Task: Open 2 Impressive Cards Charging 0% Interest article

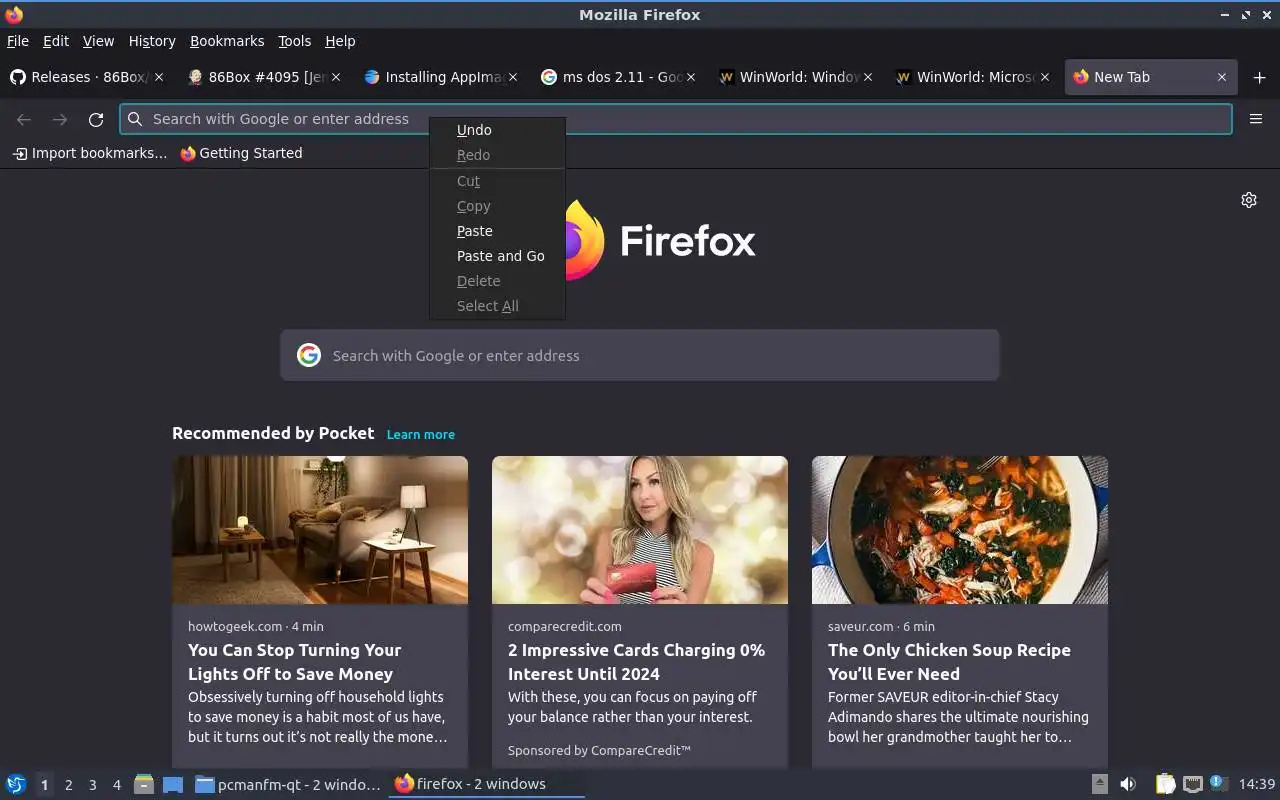Action: point(636,662)
